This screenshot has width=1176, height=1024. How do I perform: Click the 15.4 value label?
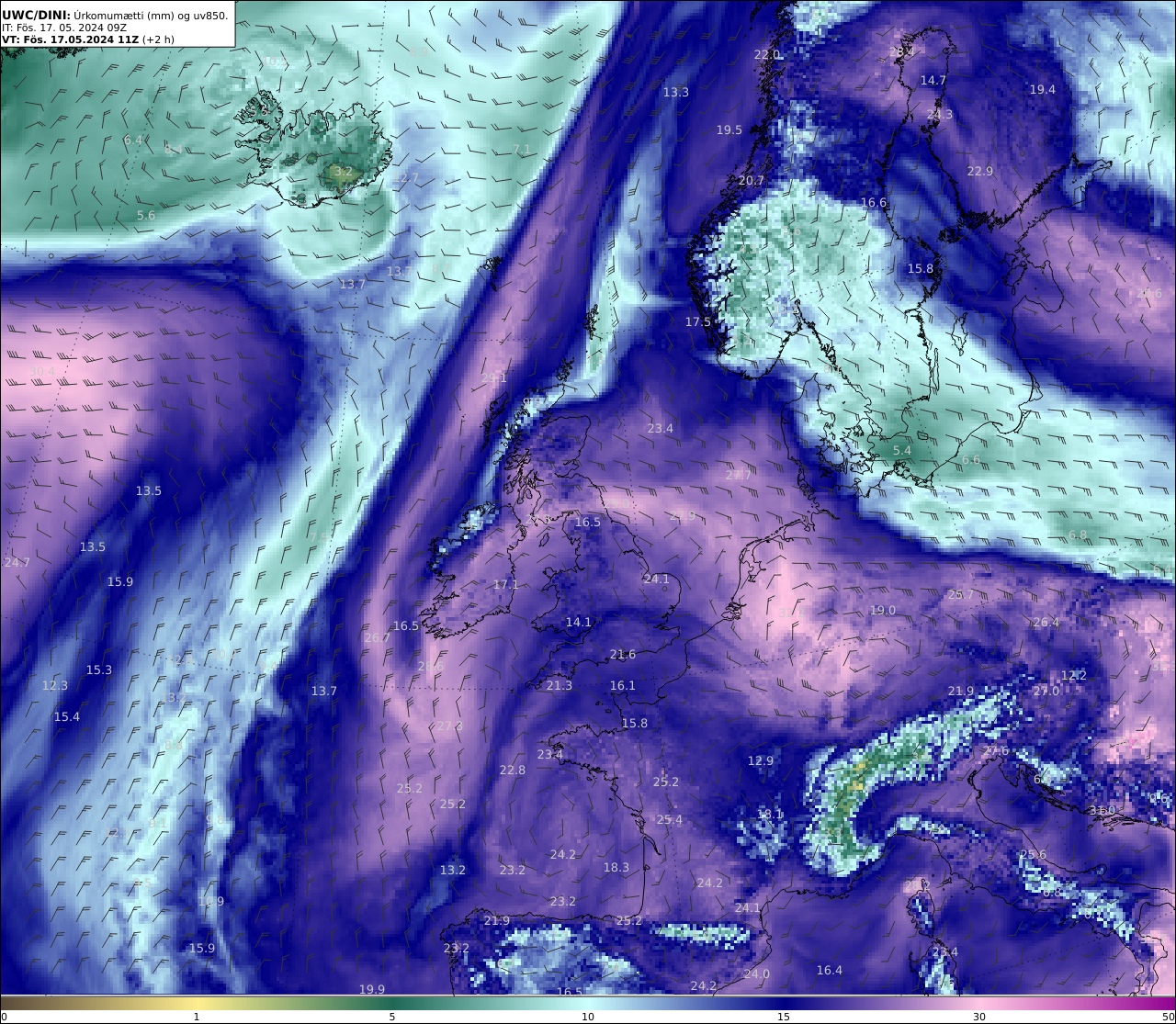(x=67, y=717)
